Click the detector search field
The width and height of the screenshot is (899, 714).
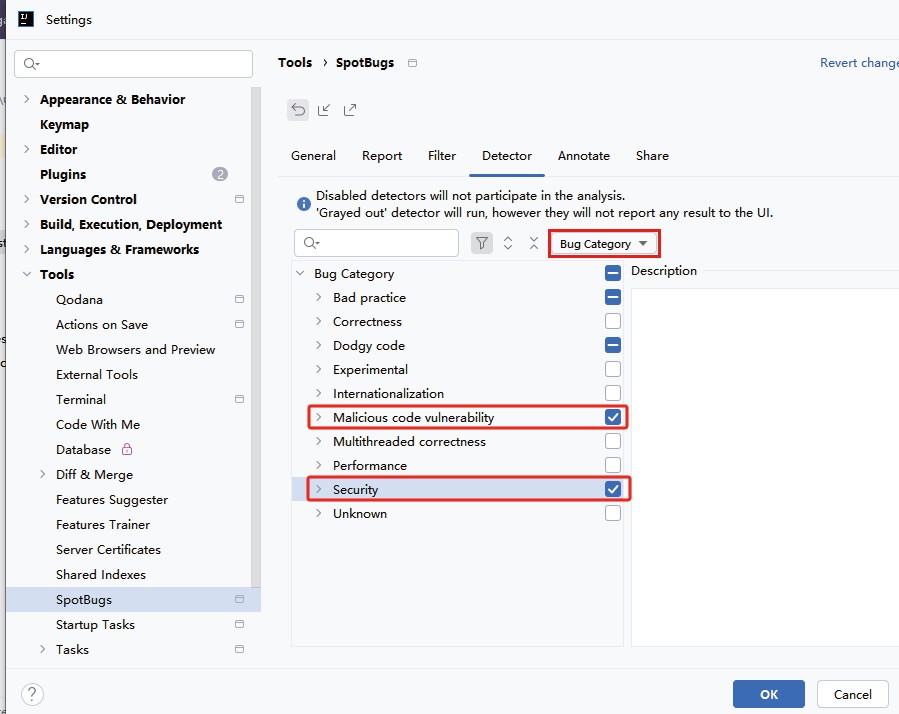376,243
